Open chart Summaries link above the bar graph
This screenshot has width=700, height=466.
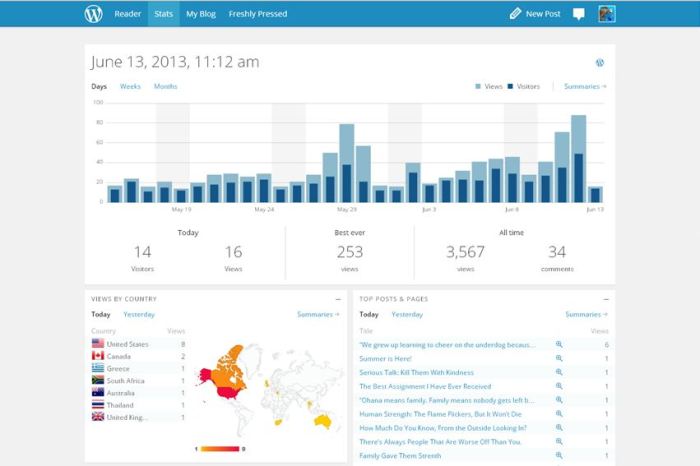(x=585, y=87)
